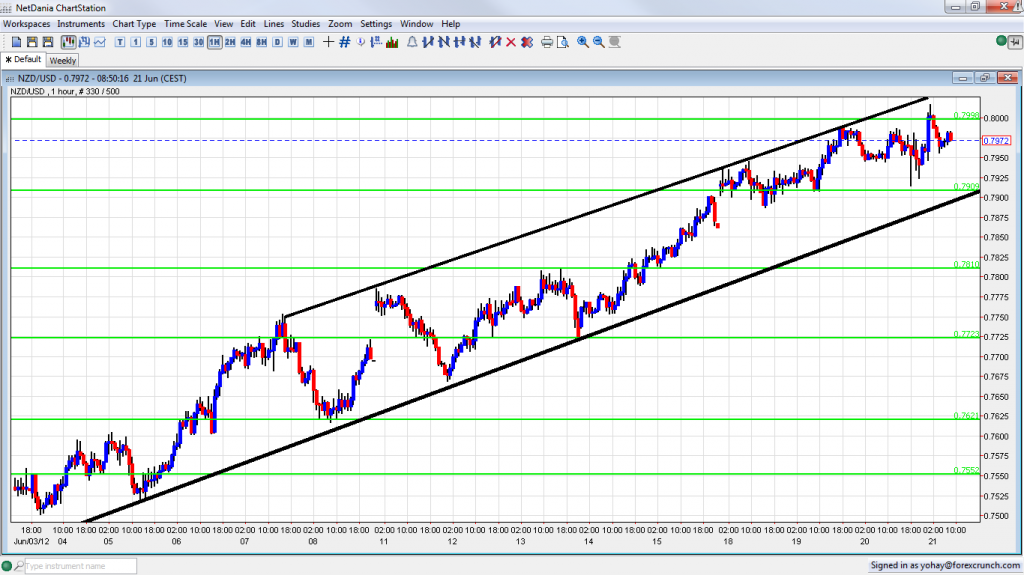
Task: Click the green status indicator bottom-left
Action: pyautogui.click(x=7, y=566)
